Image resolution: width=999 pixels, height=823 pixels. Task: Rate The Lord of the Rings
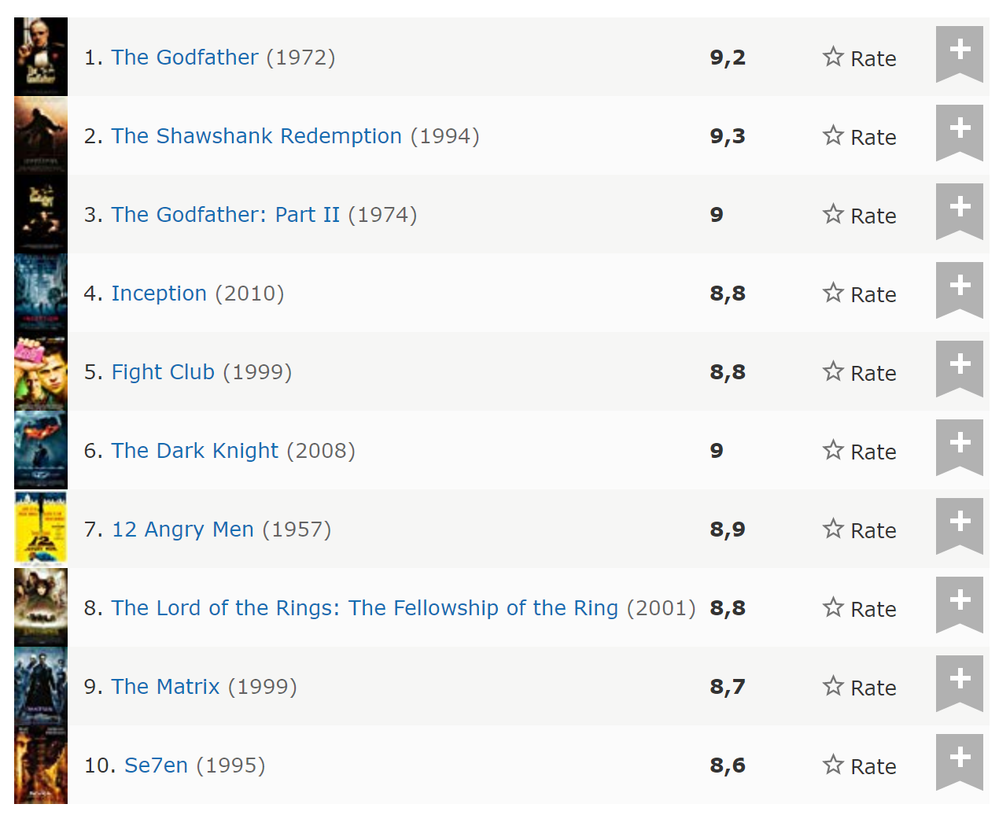[x=859, y=608]
